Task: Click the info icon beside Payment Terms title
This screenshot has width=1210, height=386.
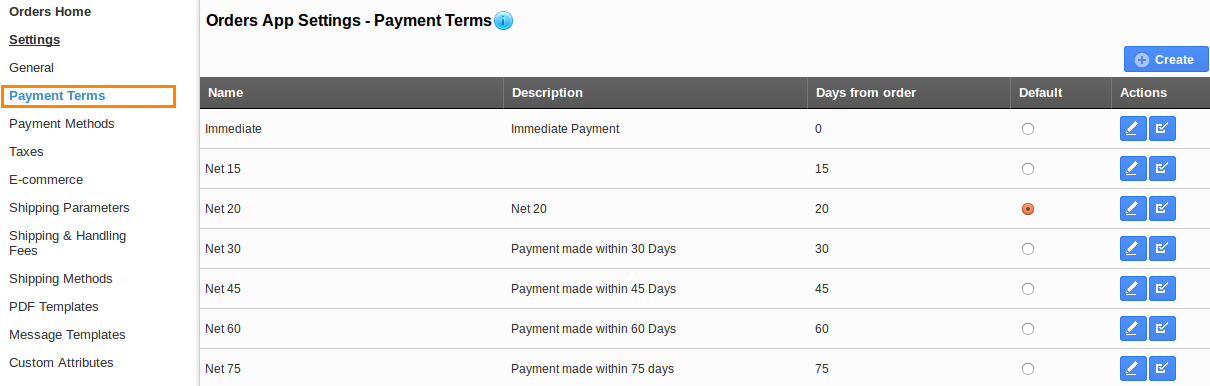Action: (x=503, y=21)
